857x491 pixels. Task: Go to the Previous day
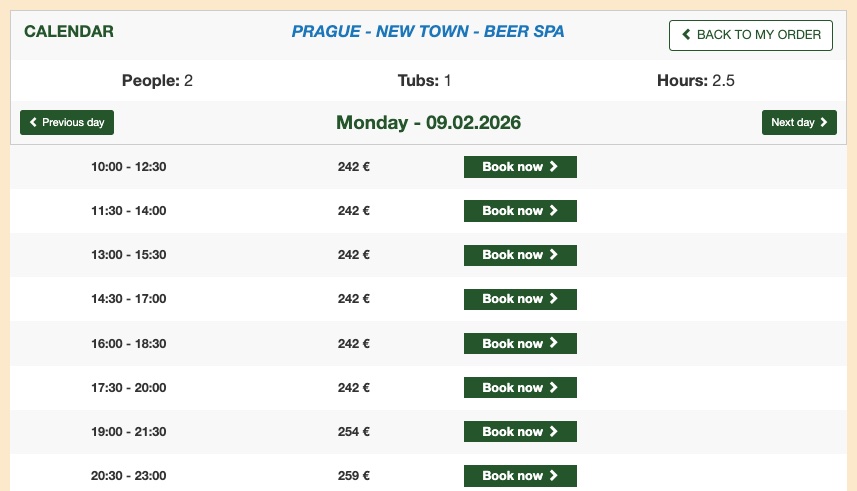67,122
